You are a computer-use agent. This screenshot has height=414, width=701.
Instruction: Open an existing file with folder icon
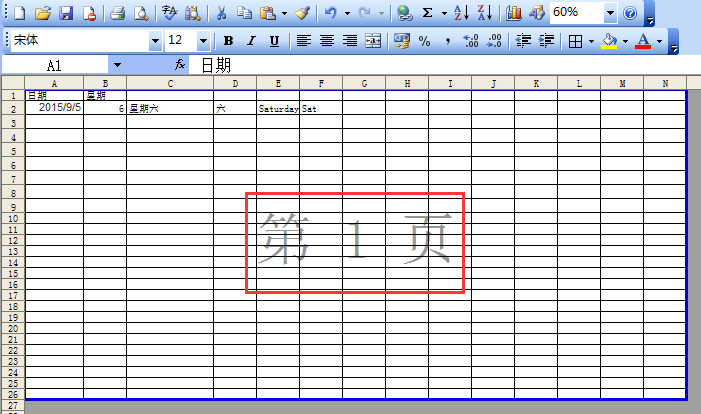tap(43, 13)
